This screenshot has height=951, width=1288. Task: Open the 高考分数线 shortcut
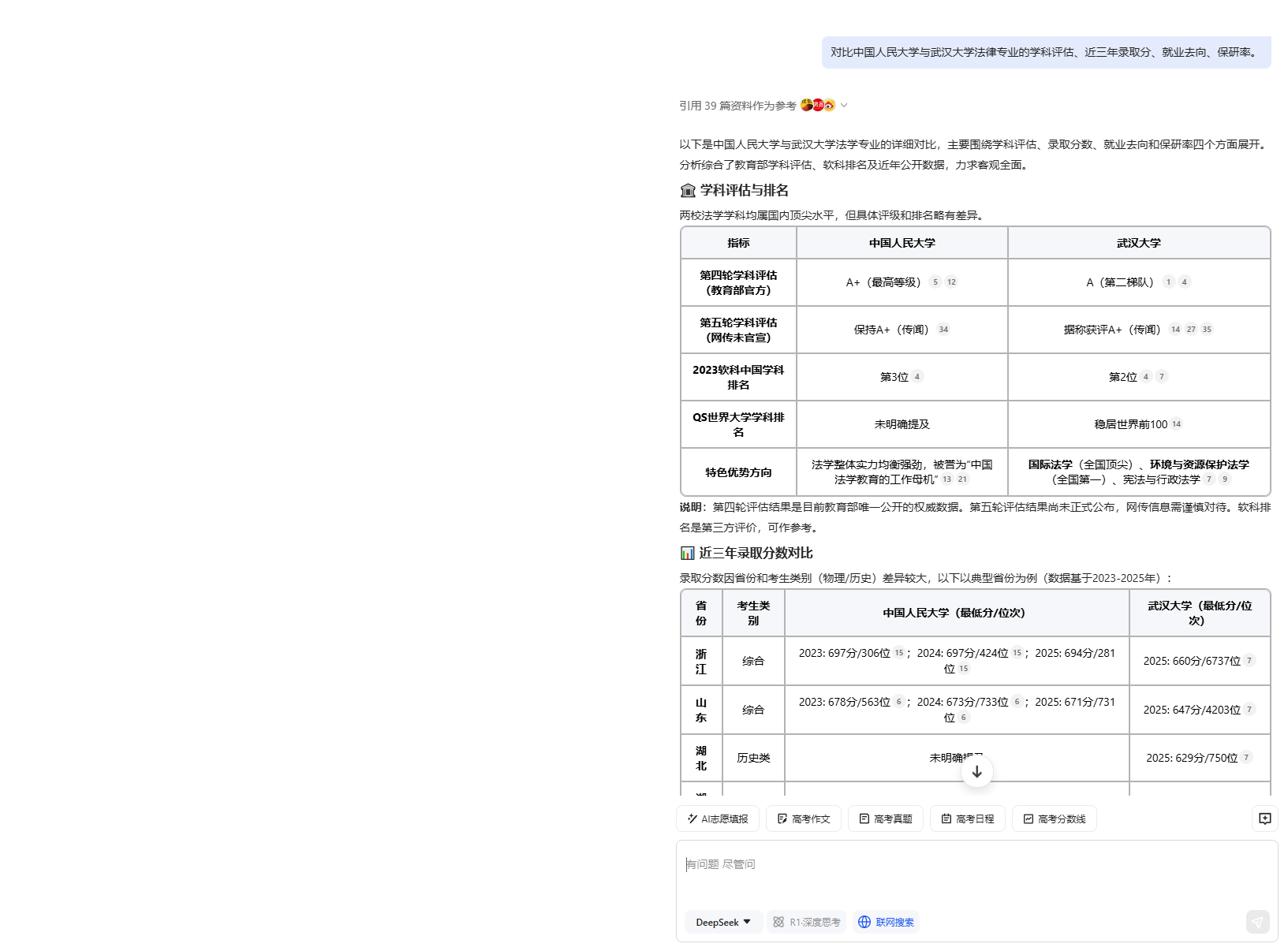coord(1055,819)
